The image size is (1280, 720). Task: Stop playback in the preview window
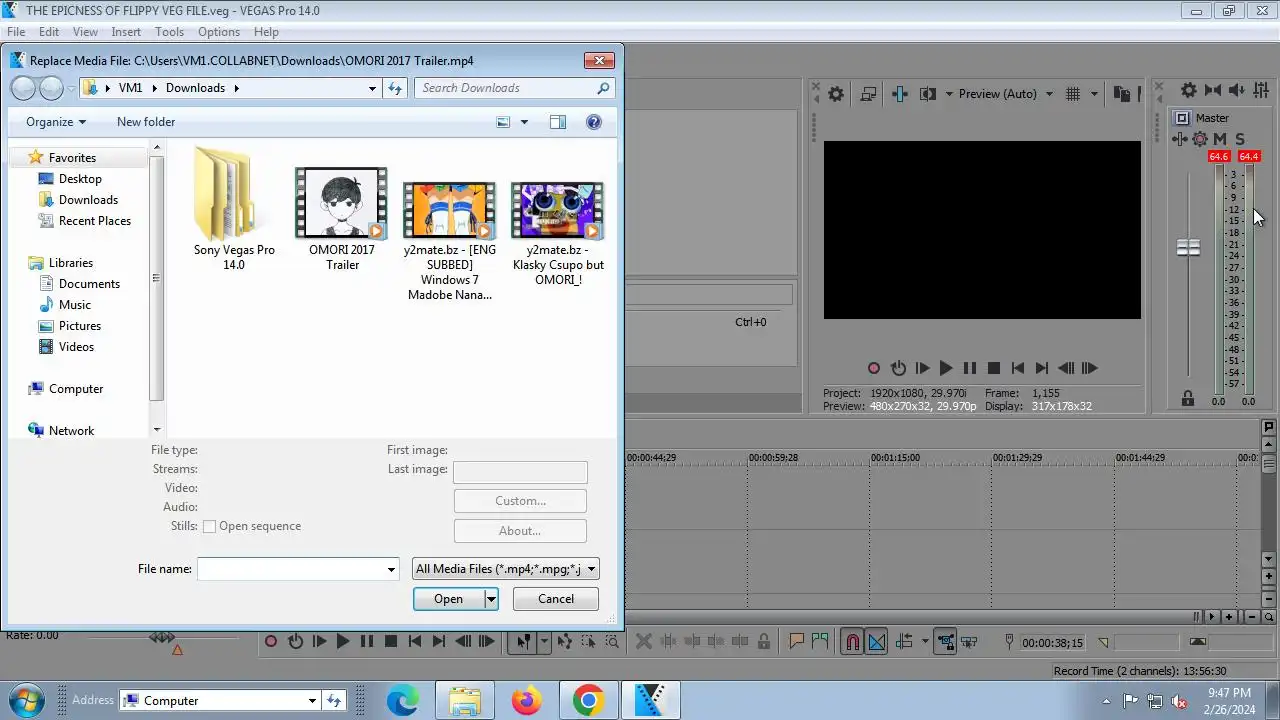tap(993, 368)
